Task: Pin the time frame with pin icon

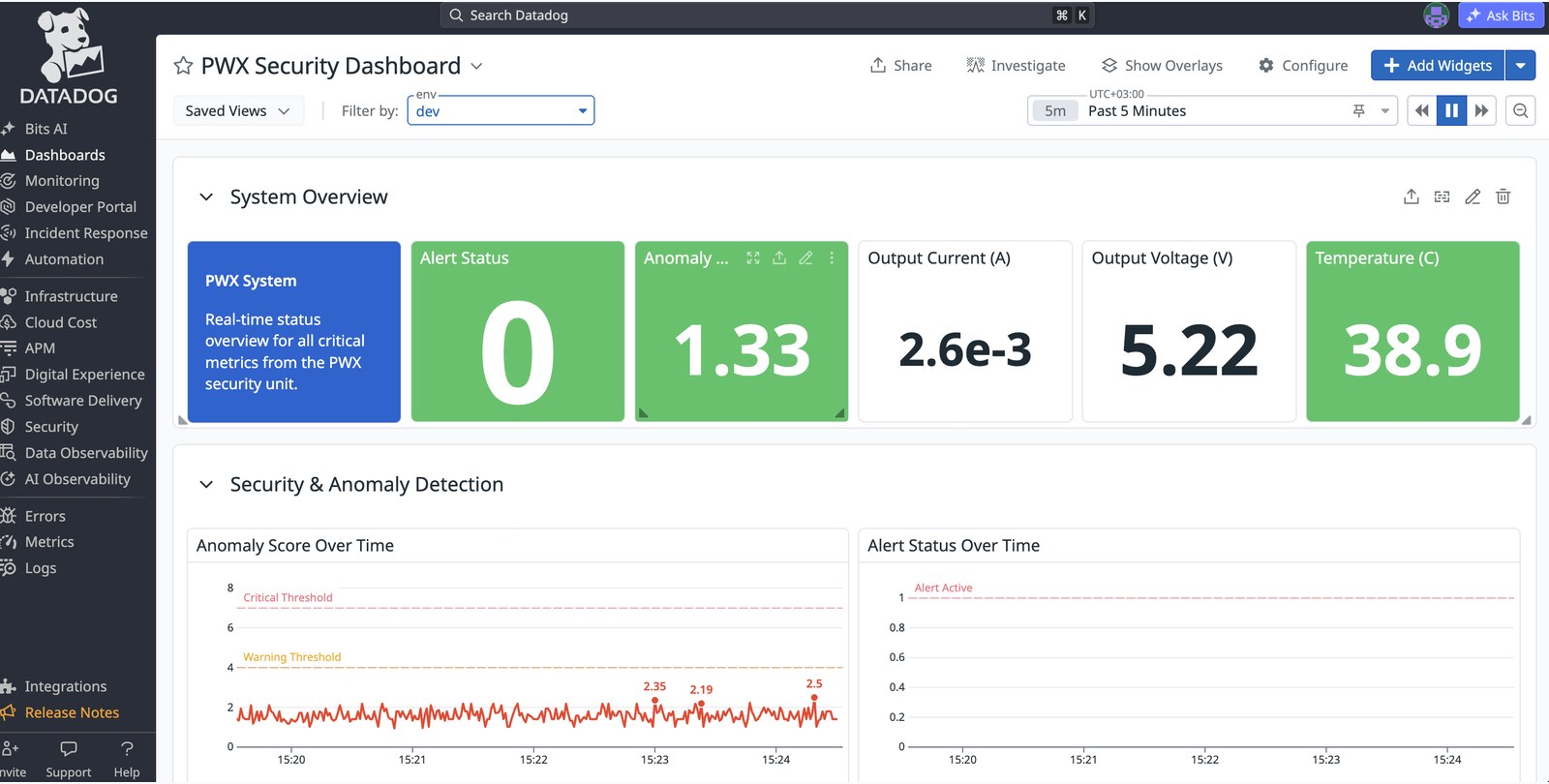Action: click(x=1359, y=111)
